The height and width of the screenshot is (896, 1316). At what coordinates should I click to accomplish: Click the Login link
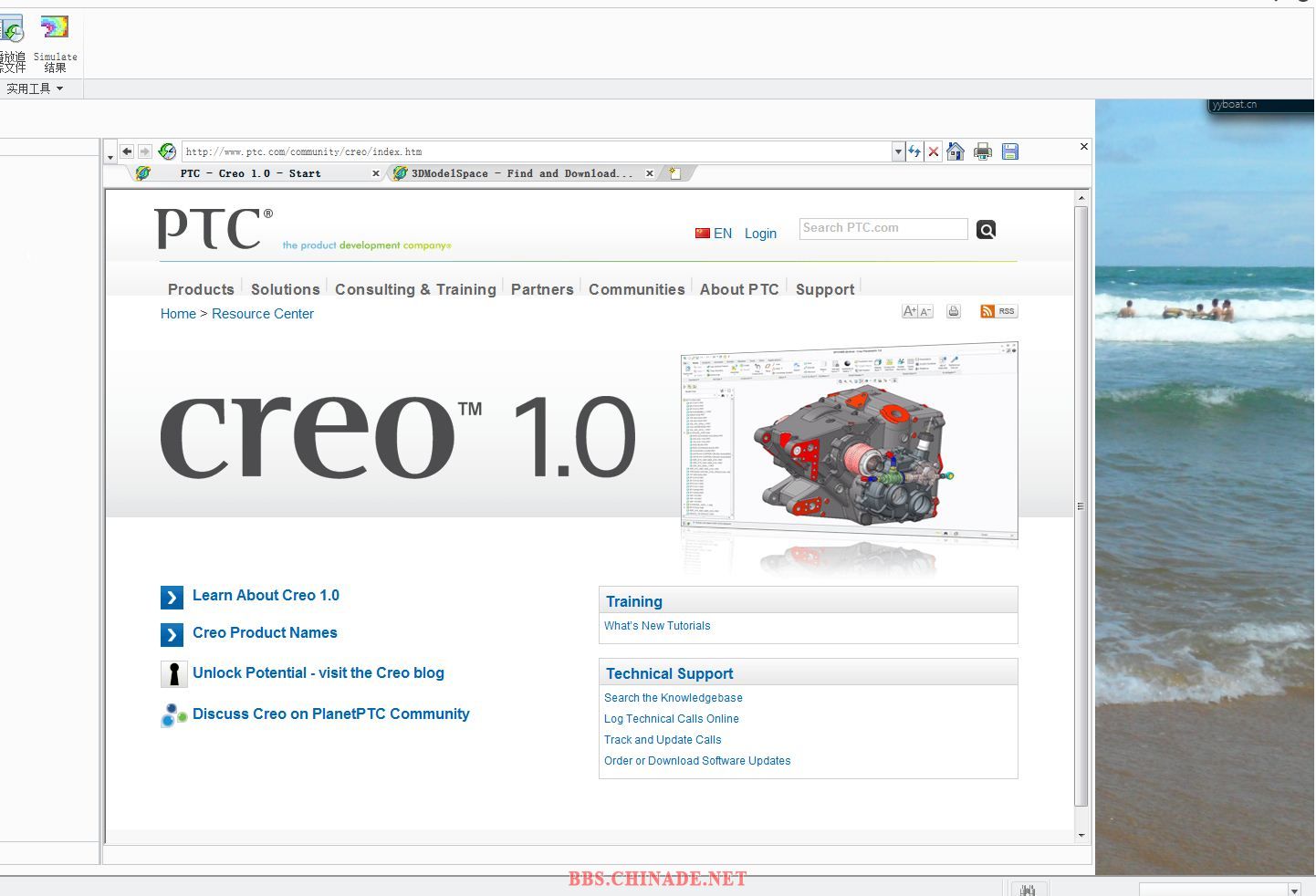coord(760,234)
